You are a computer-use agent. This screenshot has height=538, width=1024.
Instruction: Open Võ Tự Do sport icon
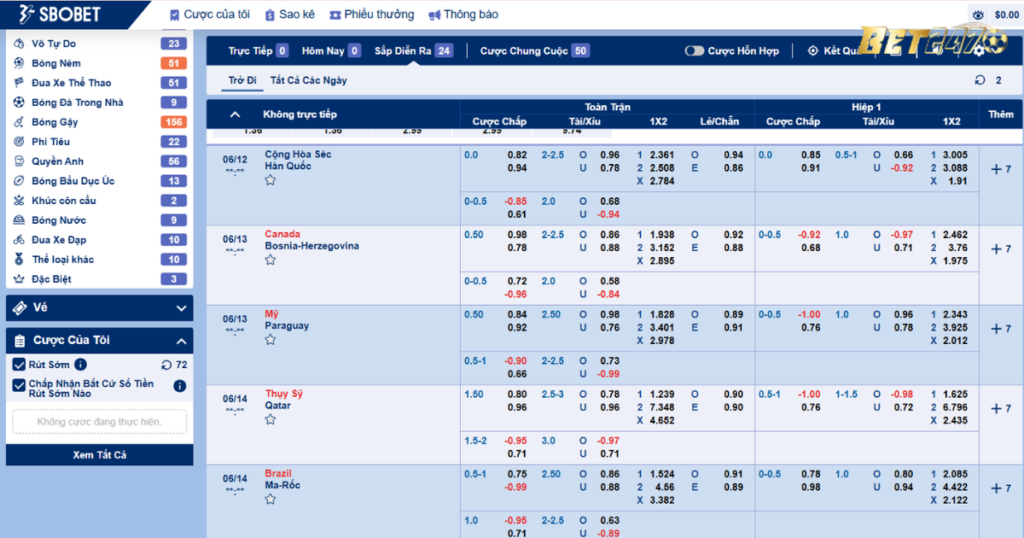[19, 44]
